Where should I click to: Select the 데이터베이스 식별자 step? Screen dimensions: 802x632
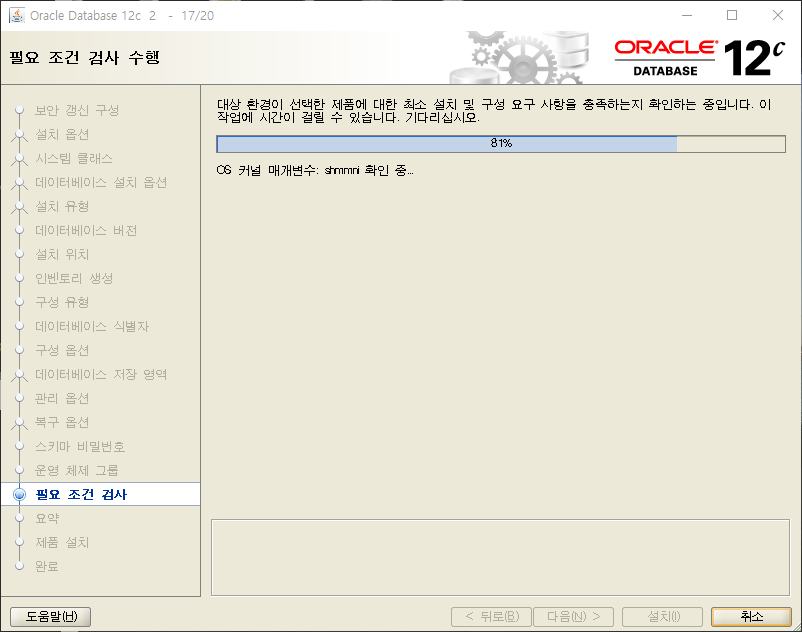tap(92, 326)
